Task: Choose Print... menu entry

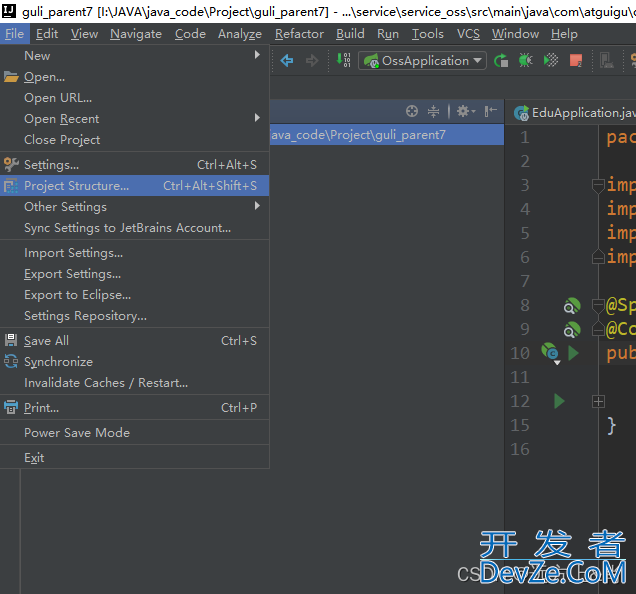Action: (x=135, y=408)
